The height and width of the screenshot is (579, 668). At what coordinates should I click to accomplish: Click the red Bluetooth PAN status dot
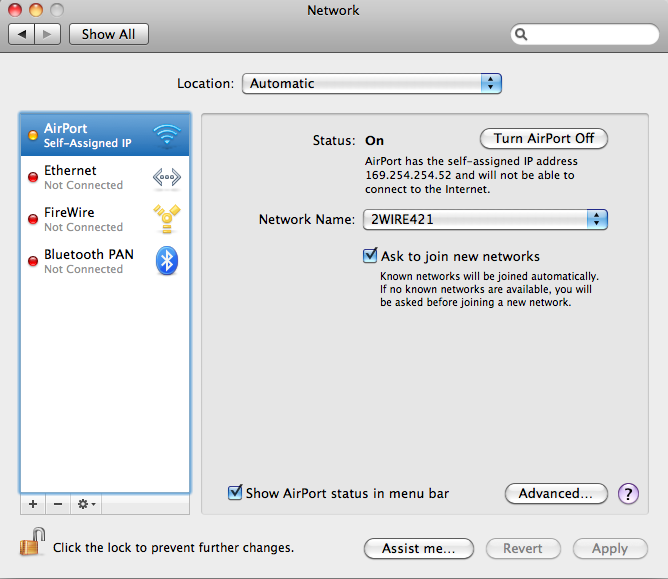(x=33, y=261)
